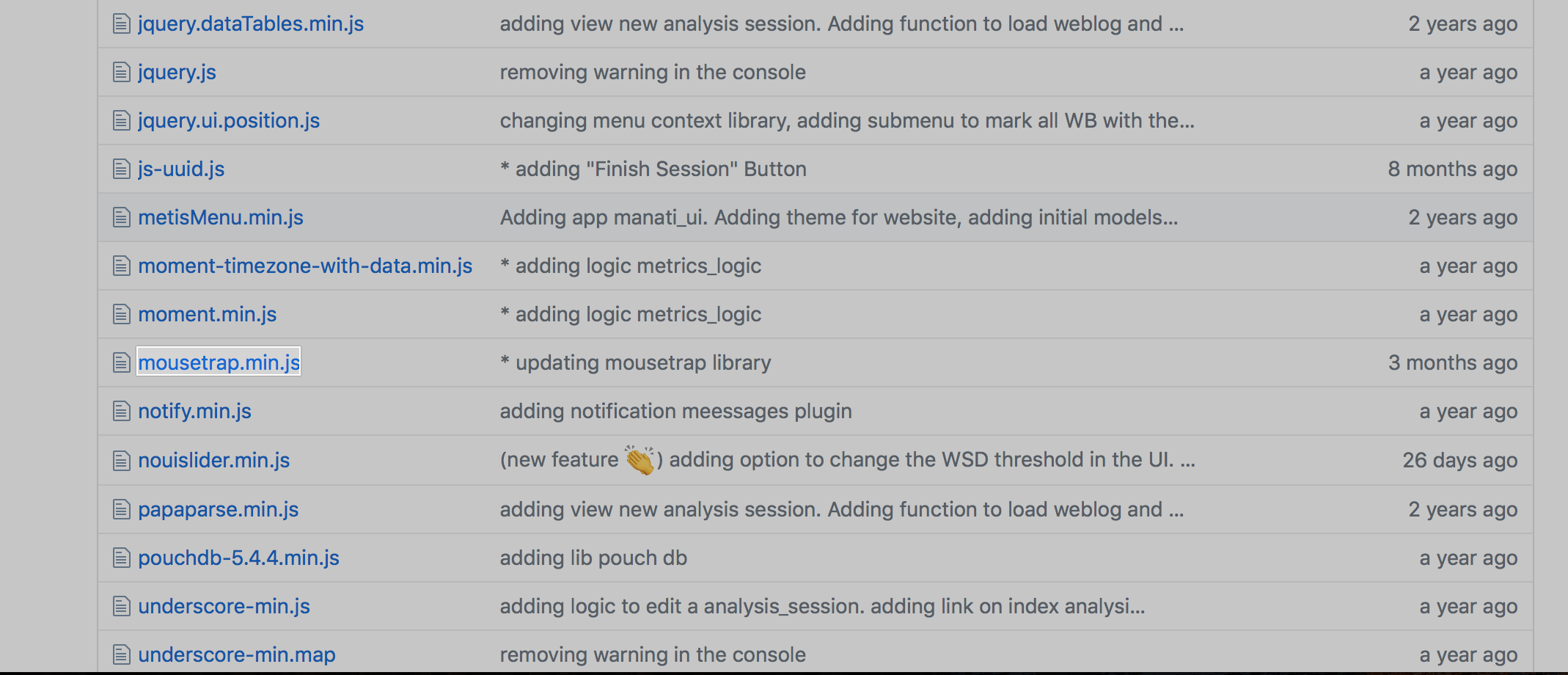Expand truncated commit message on nouislider row
This screenshot has width=1568, height=675.
pyautogui.click(x=1188, y=460)
